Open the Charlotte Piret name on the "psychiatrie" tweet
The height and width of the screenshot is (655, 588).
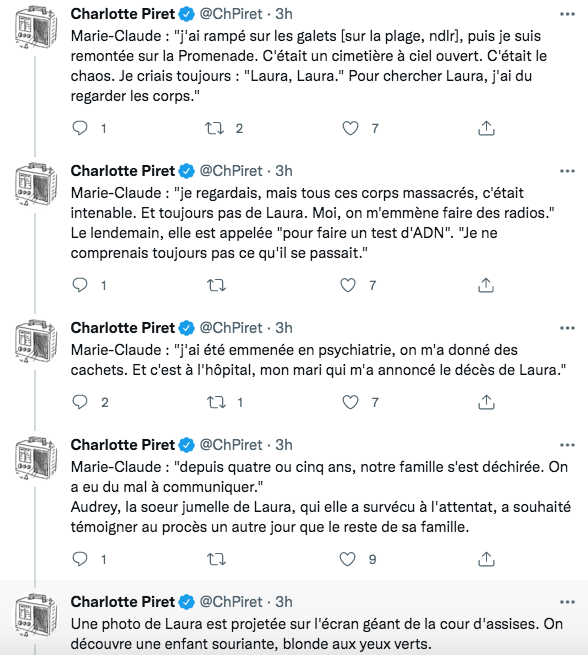[123, 328]
